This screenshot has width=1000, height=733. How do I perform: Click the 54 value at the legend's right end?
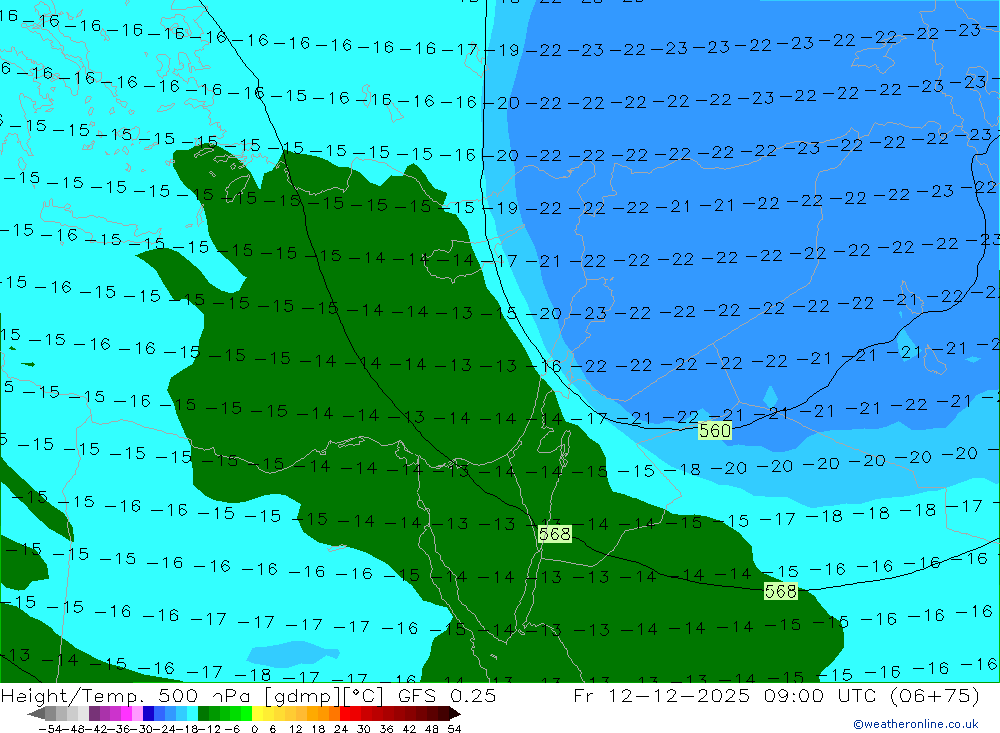pyautogui.click(x=454, y=729)
